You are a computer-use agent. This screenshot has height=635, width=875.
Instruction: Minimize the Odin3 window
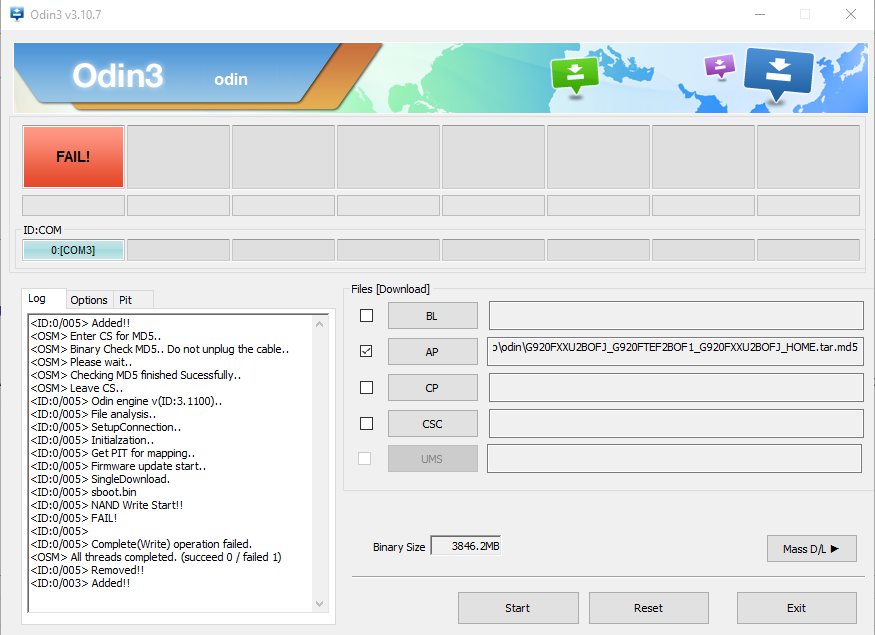pos(760,14)
